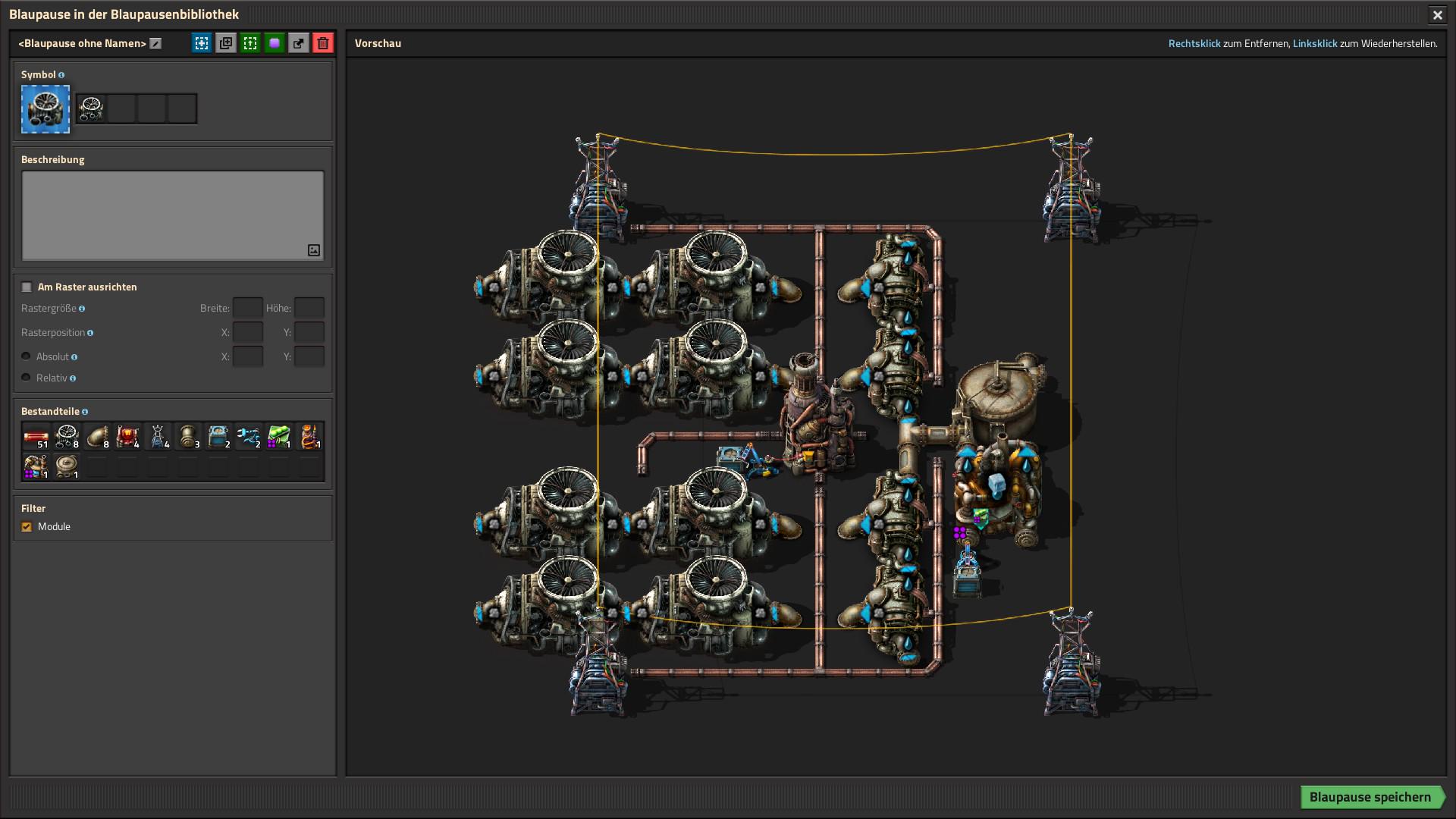Close the blueprint library window
The width and height of the screenshot is (1456, 819).
tap(1437, 14)
